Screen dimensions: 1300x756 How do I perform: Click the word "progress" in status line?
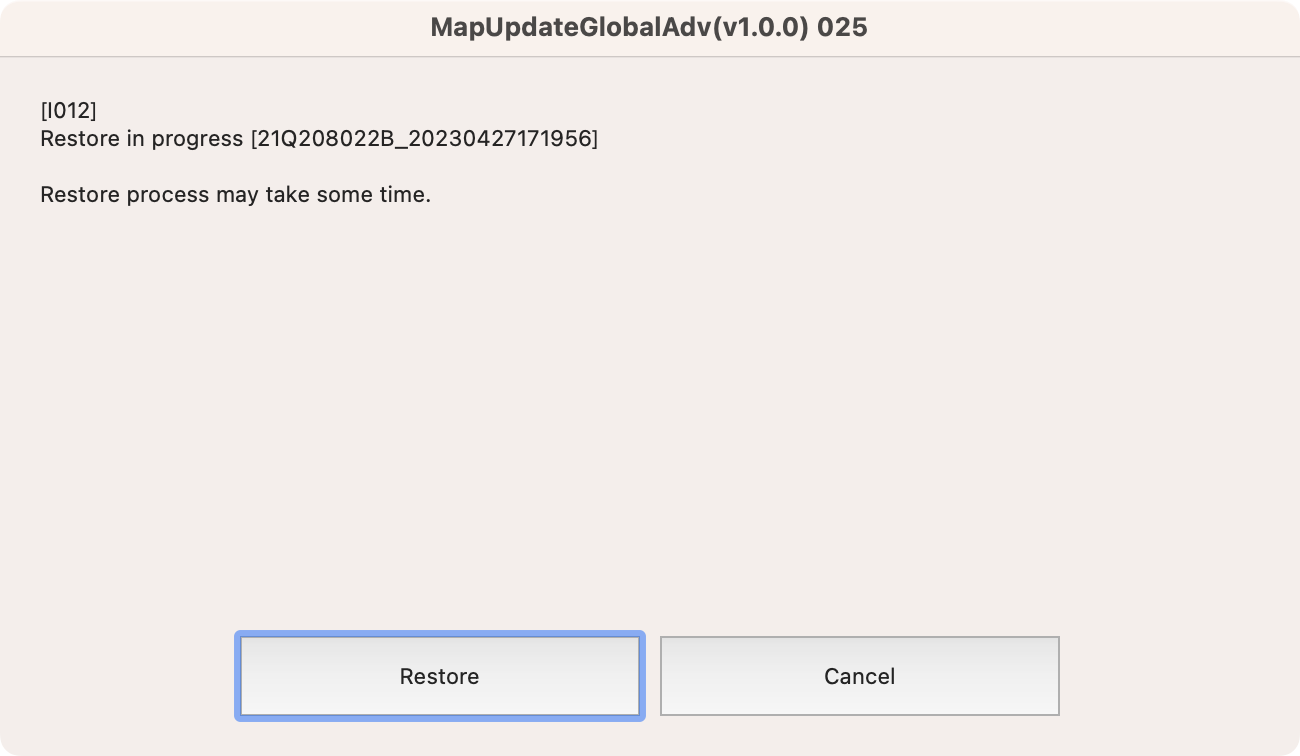[197, 139]
